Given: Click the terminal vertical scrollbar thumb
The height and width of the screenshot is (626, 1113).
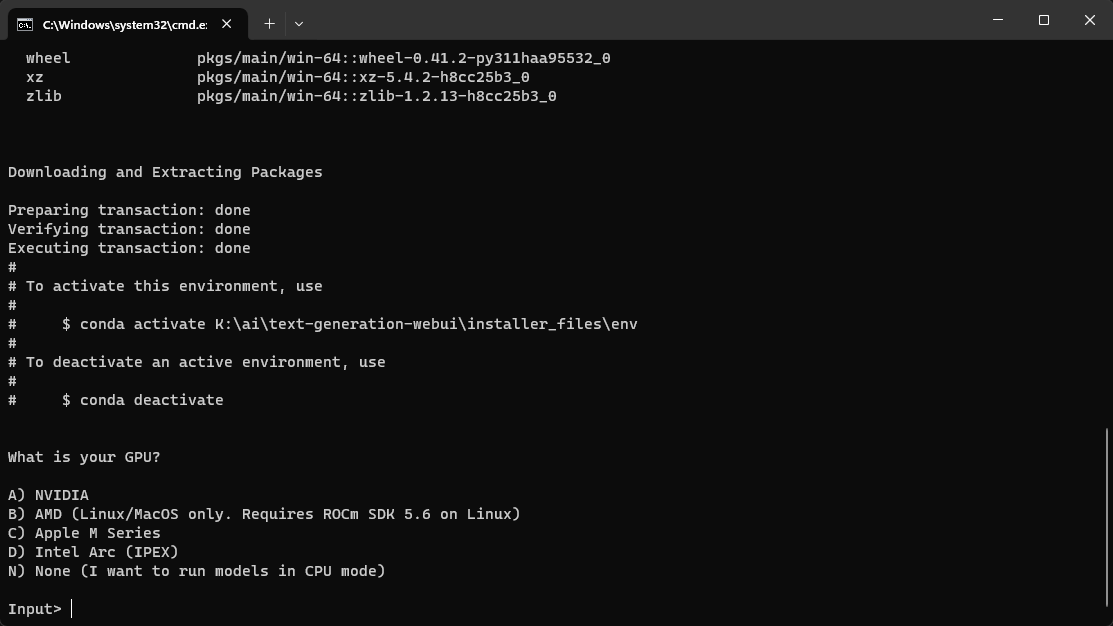Looking at the screenshot, I should point(1106,522).
